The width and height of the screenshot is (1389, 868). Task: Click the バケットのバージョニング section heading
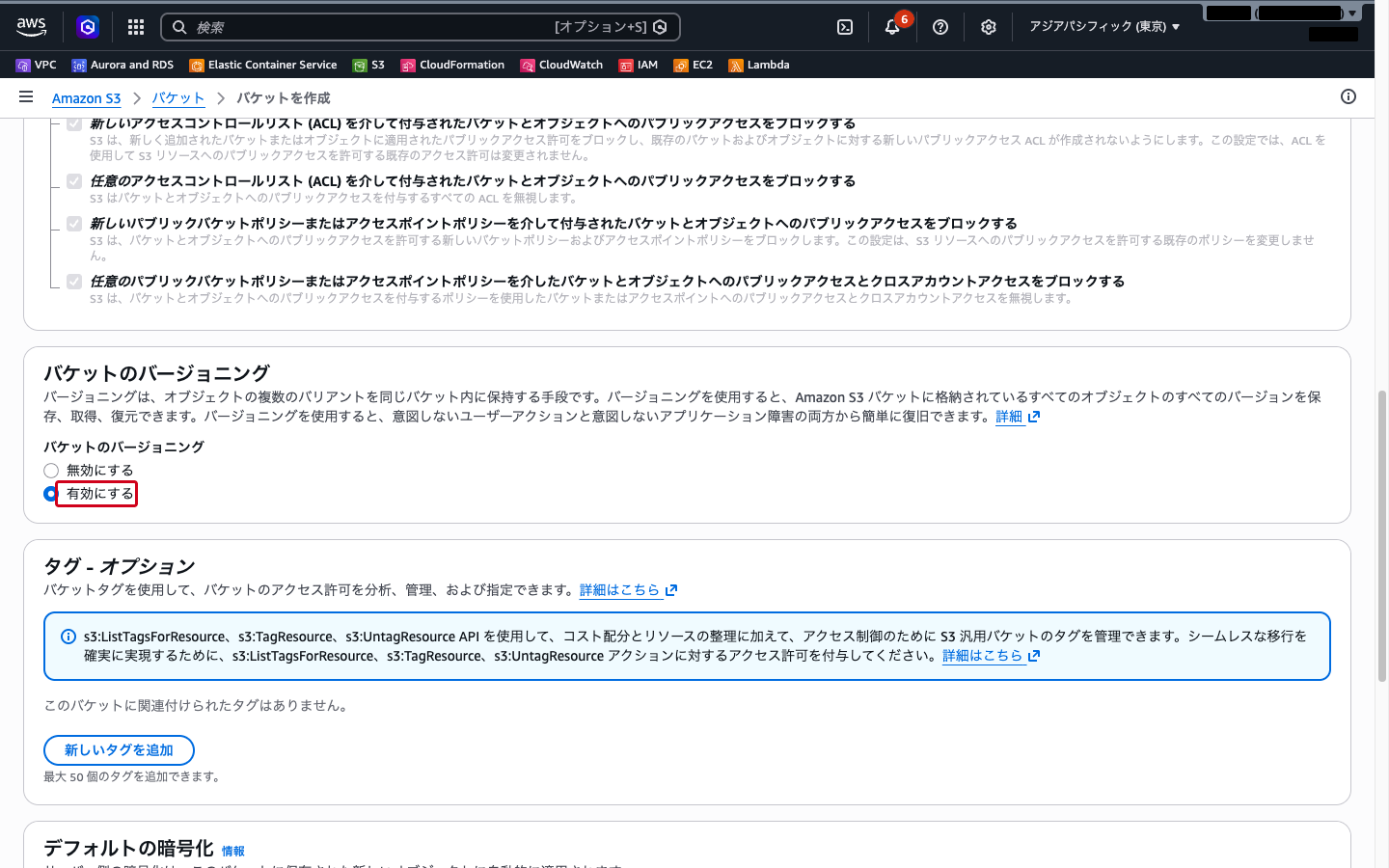pos(156,373)
